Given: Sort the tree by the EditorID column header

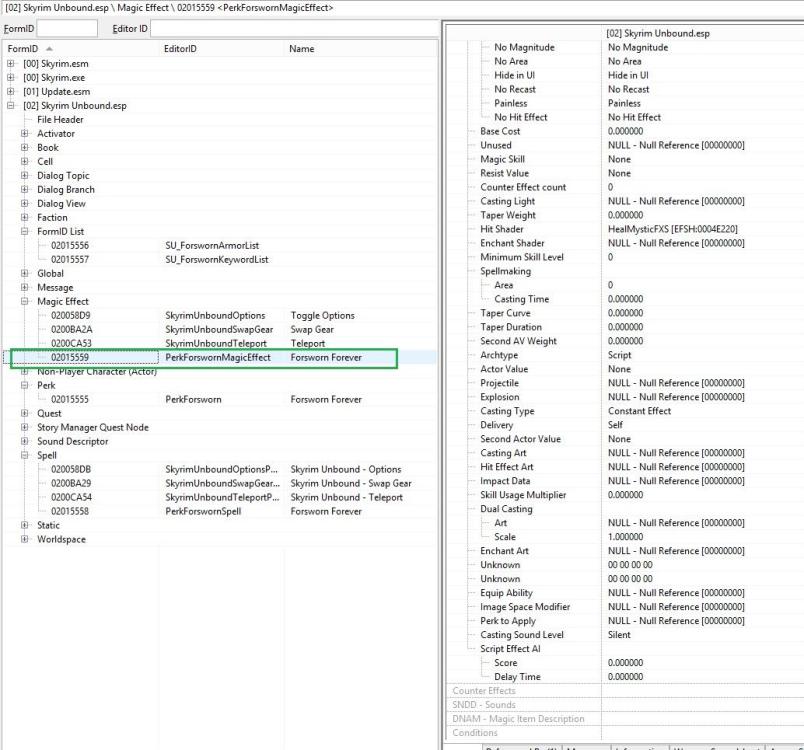Looking at the screenshot, I should pyautogui.click(x=222, y=49).
